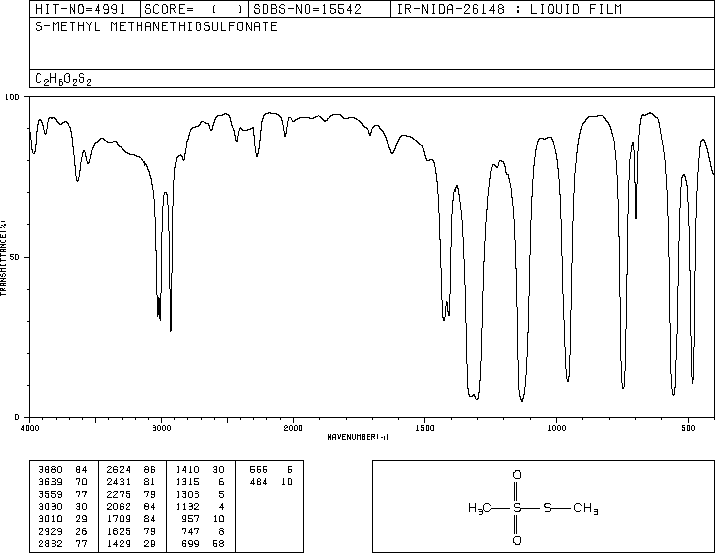
Task: Click the 50 transmittance axis label
Action: click(15, 257)
